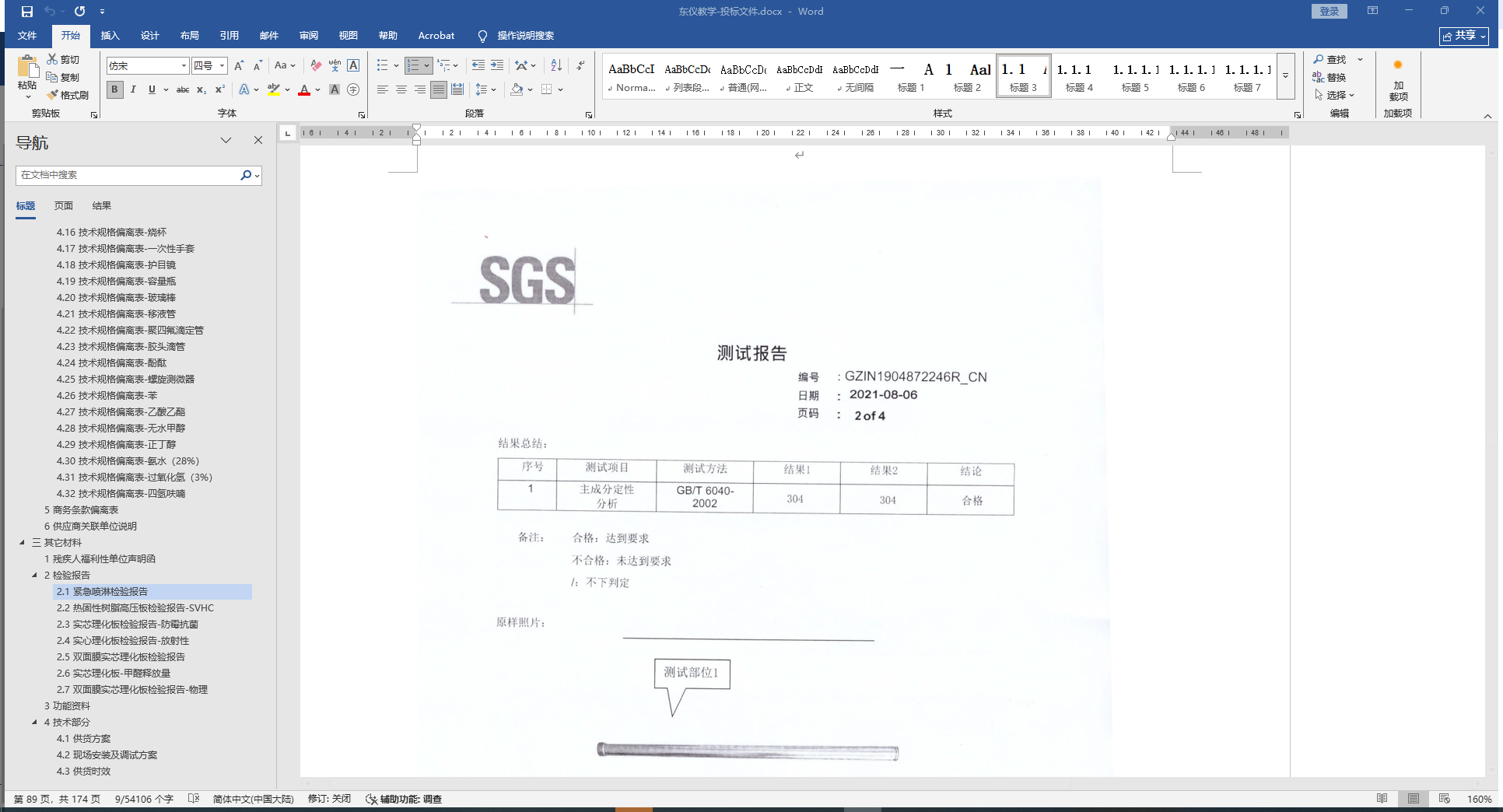Apply the red font color
Screen dimensions: 1503x812
[304, 89]
